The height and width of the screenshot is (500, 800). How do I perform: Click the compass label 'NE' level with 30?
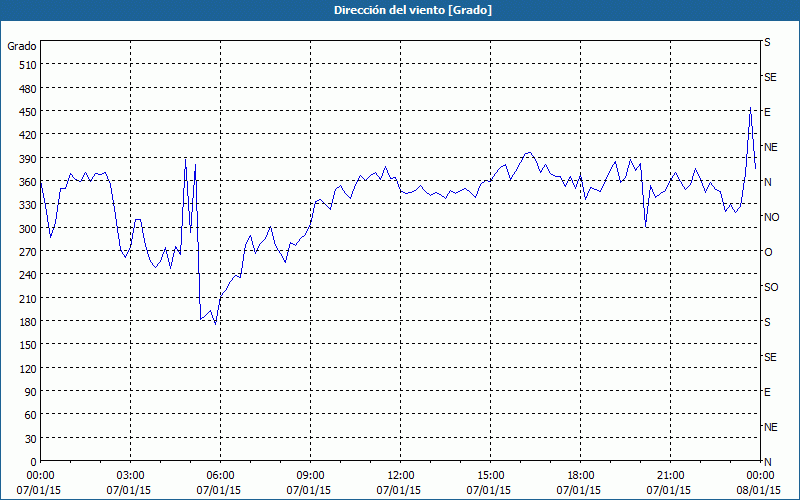(771, 427)
